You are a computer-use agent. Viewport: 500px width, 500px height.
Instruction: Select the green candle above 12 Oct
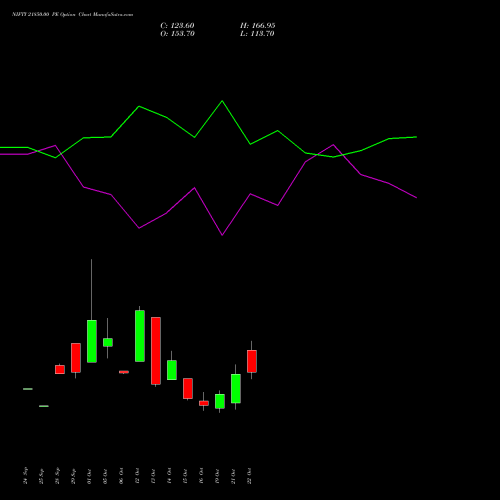pyautogui.click(x=140, y=336)
